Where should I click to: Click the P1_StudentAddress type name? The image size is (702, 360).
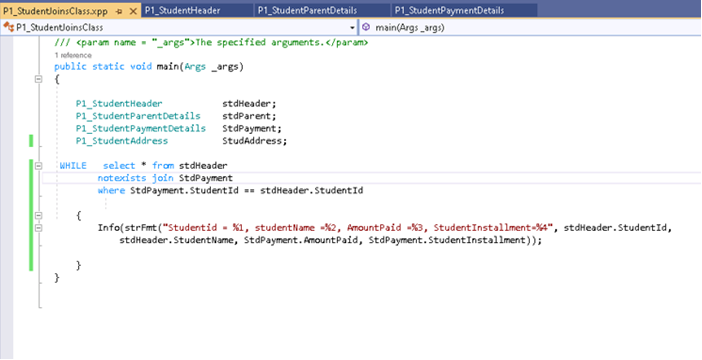(122, 141)
